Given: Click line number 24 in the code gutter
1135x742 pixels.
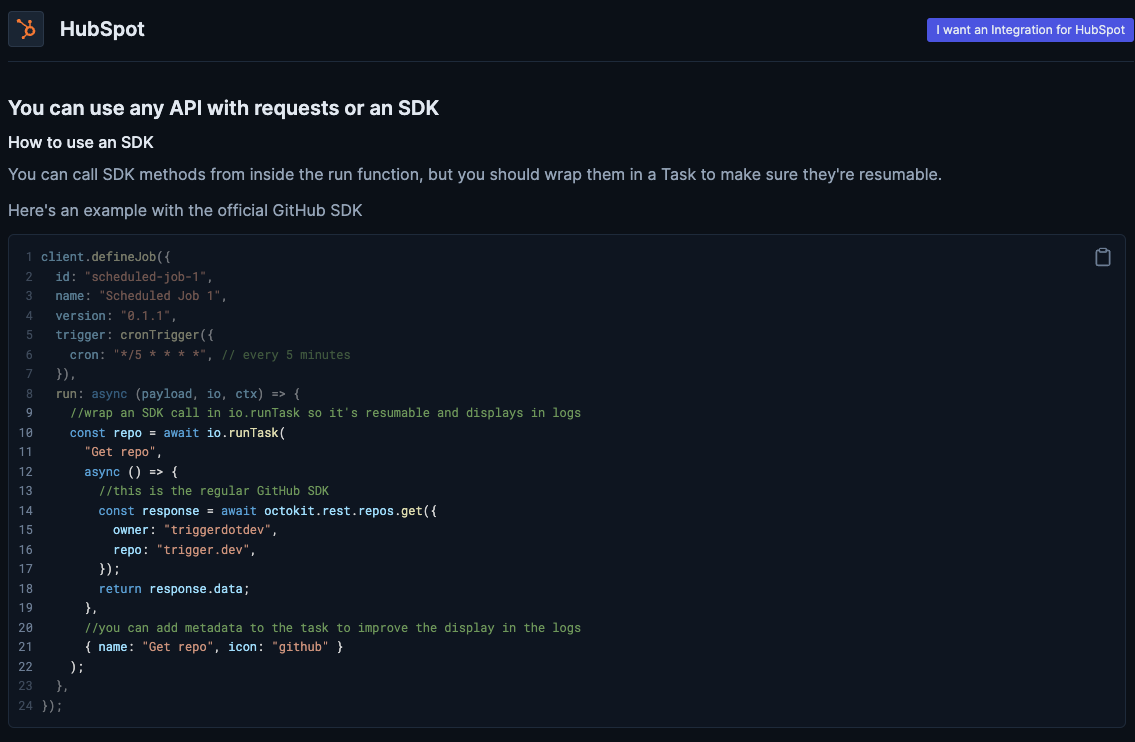Looking at the screenshot, I should (x=25, y=706).
